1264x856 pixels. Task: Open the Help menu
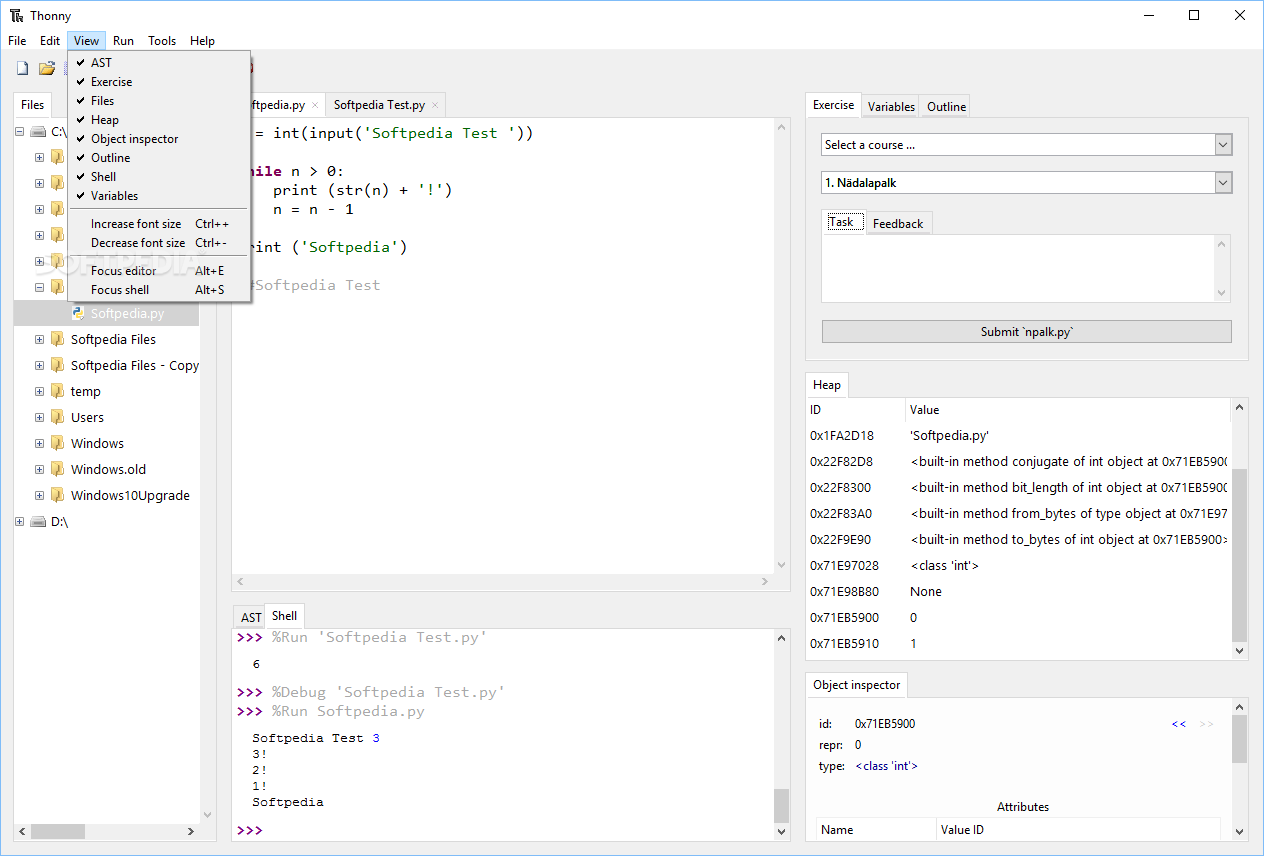click(x=202, y=41)
